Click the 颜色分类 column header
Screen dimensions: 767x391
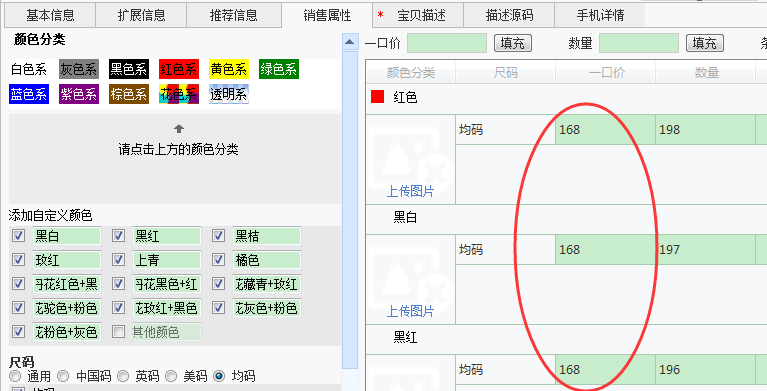pos(410,72)
